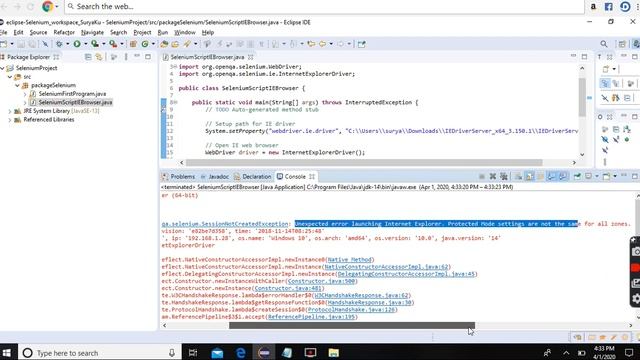Collapse All in Package Explorer
The height and width of the screenshot is (360, 640).
click(x=88, y=57)
